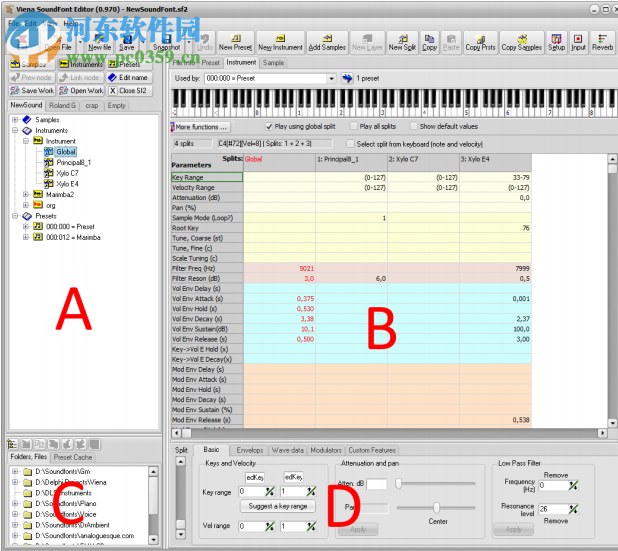Click the Snapshot toolbar icon

167,43
